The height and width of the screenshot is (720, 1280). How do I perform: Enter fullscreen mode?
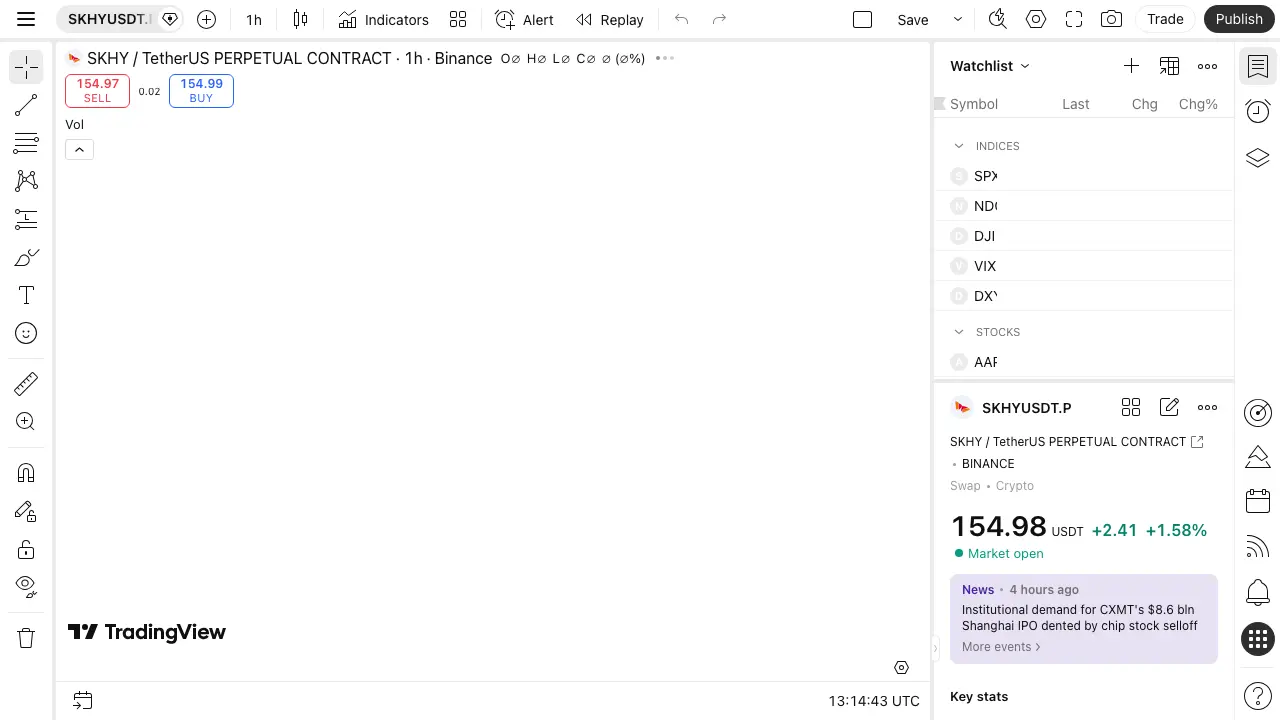pyautogui.click(x=1074, y=19)
